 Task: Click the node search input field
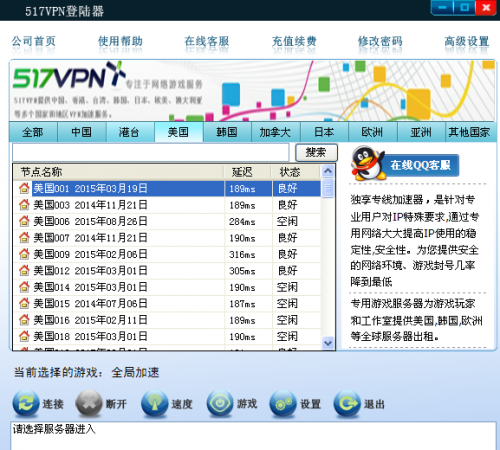point(150,153)
